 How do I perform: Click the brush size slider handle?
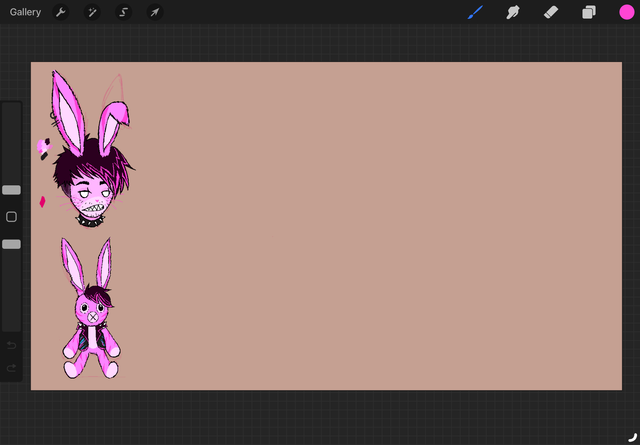coord(11,190)
